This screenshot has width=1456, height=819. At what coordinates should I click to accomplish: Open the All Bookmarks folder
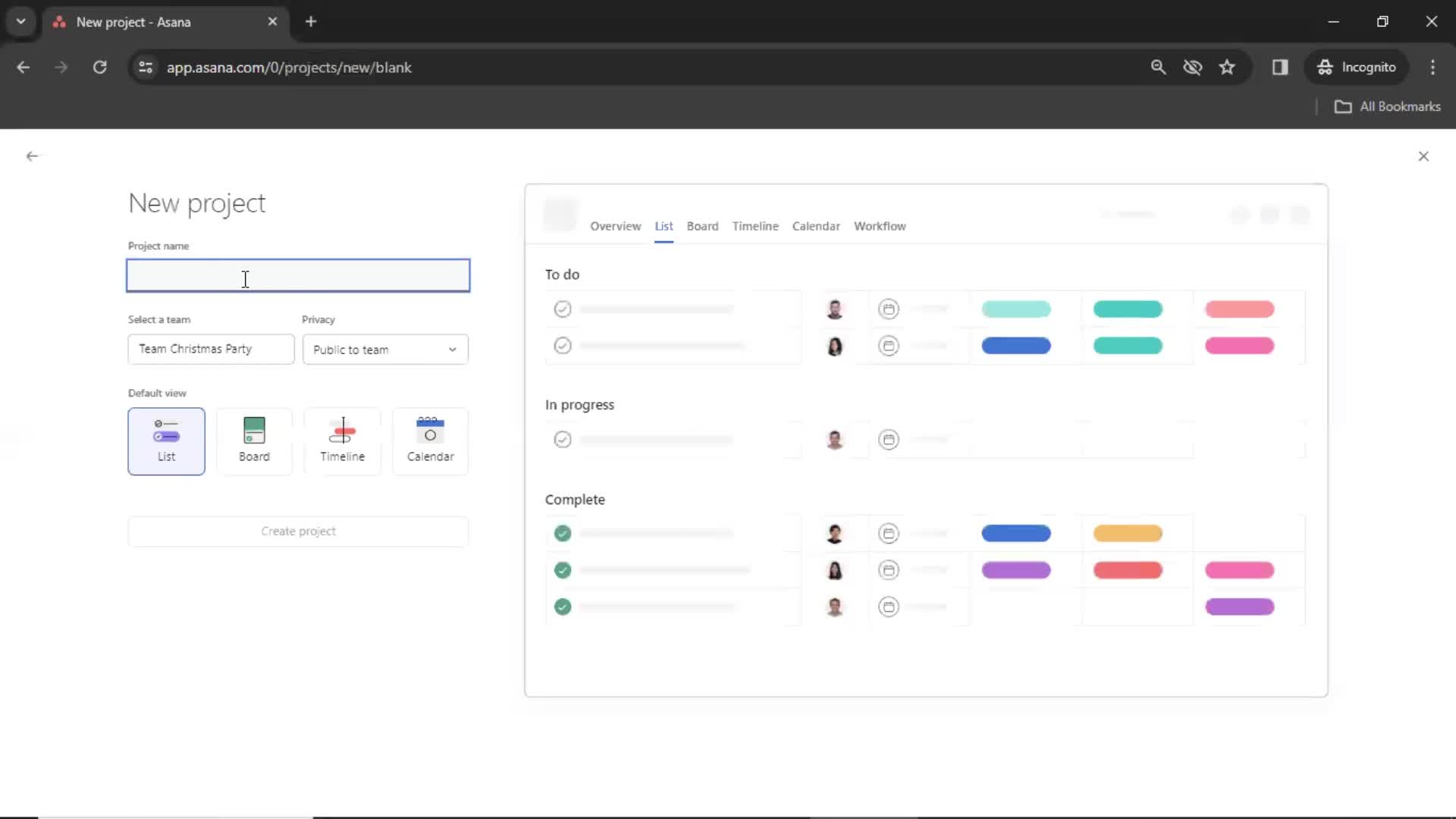(x=1387, y=107)
